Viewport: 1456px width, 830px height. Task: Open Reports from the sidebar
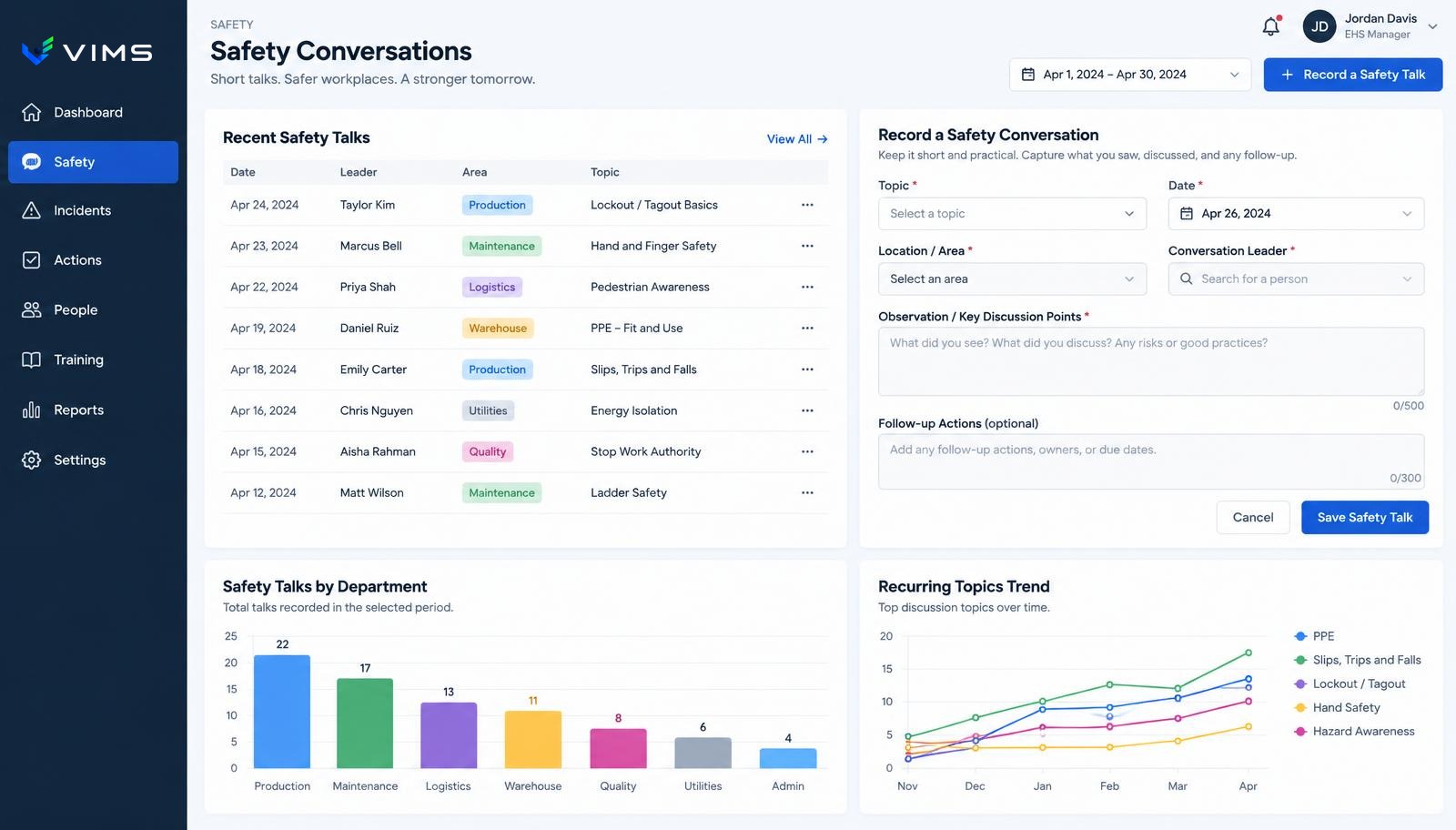click(93, 410)
